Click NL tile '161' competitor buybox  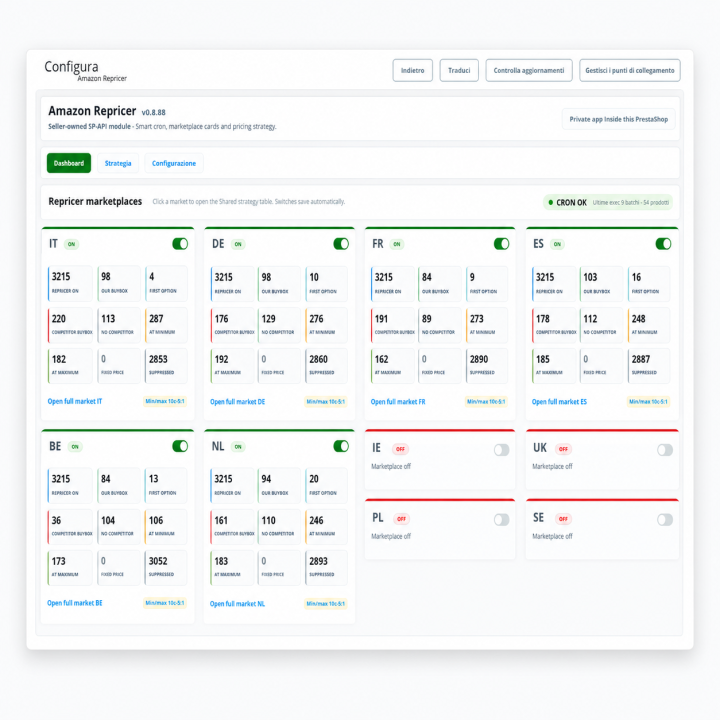tap(232, 527)
